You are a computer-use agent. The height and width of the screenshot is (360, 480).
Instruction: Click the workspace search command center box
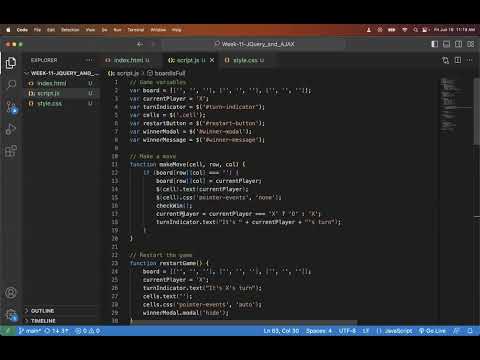click(x=254, y=44)
